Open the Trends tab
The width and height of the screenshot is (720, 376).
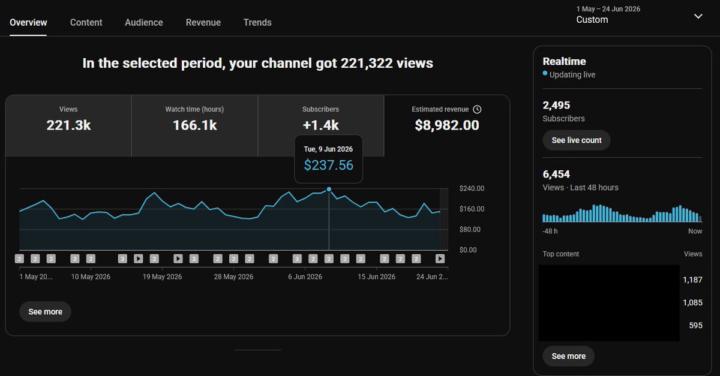pyautogui.click(x=257, y=22)
